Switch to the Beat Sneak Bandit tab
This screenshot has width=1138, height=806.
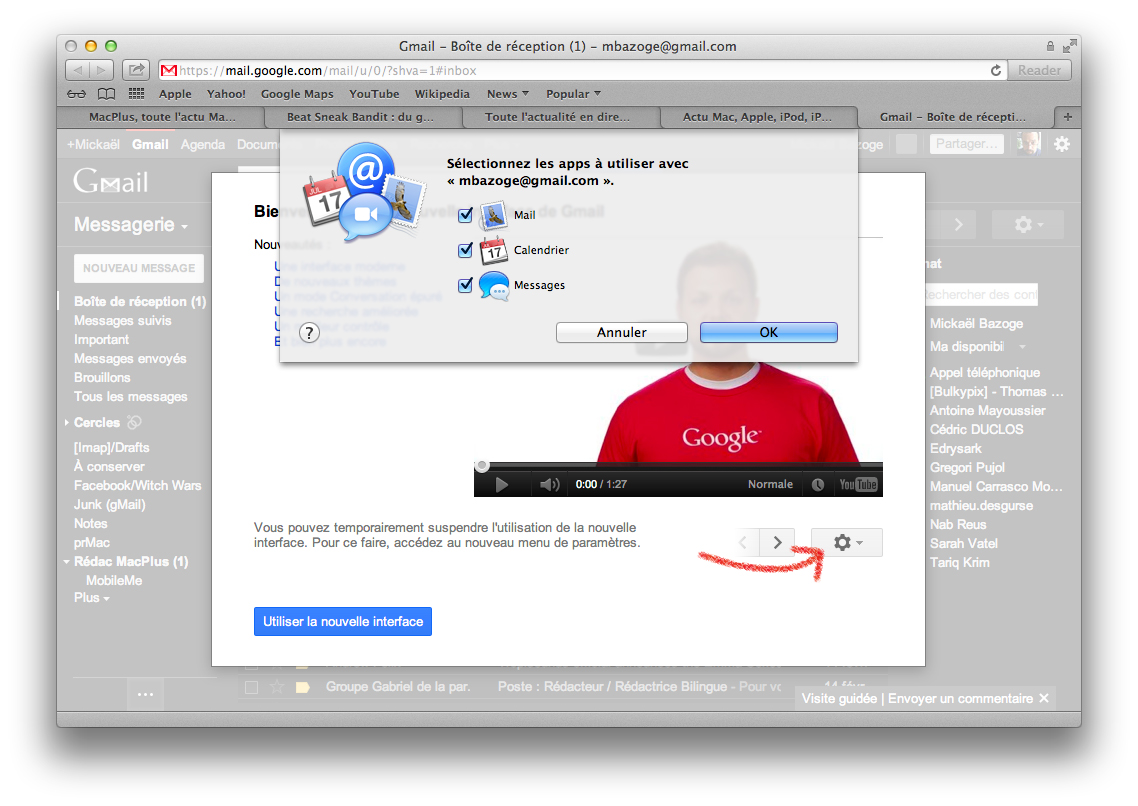pos(361,116)
